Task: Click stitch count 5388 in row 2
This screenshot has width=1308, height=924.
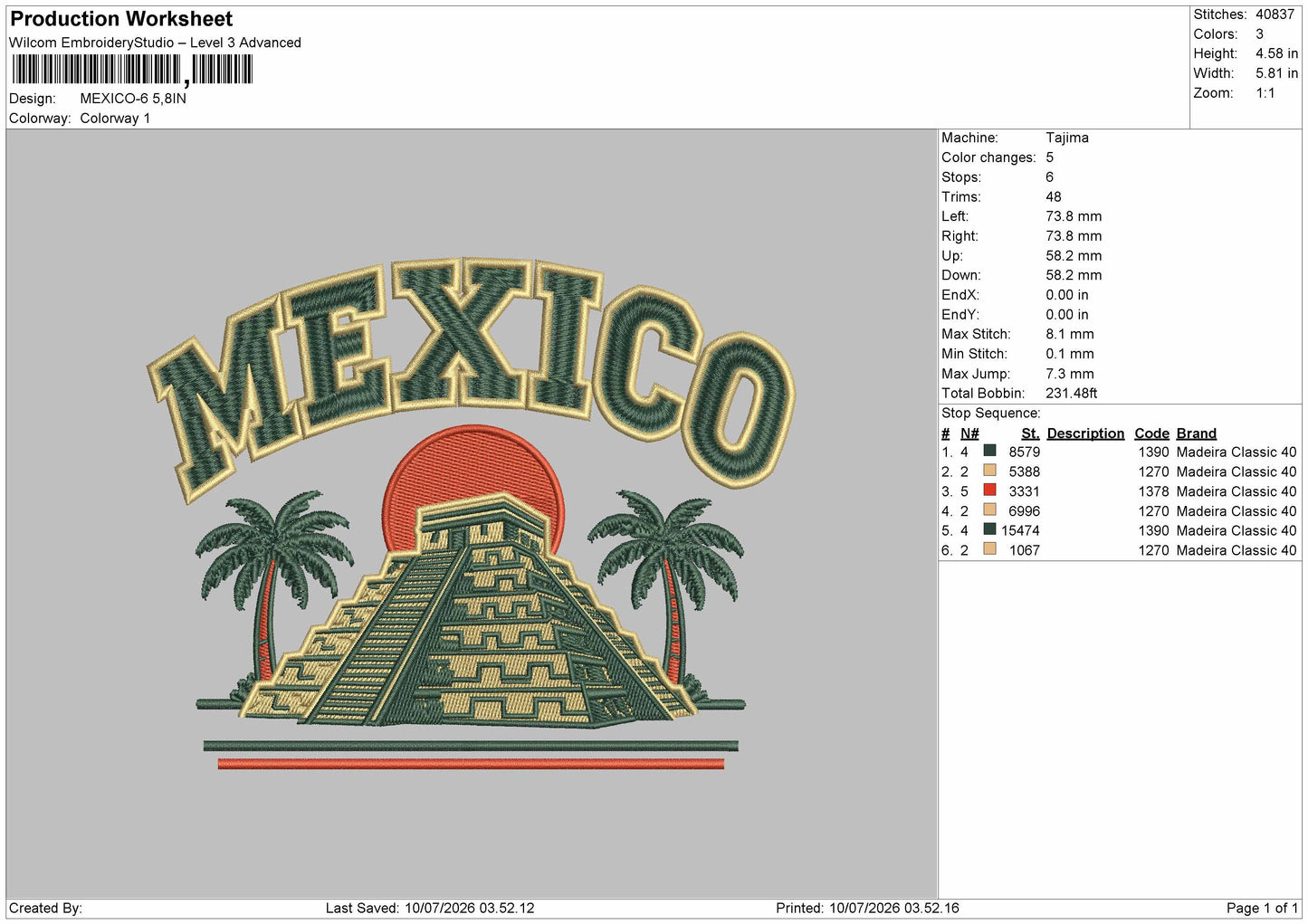Action: [1024, 472]
